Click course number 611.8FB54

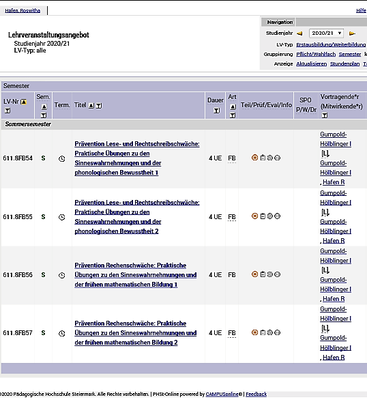click(x=18, y=158)
